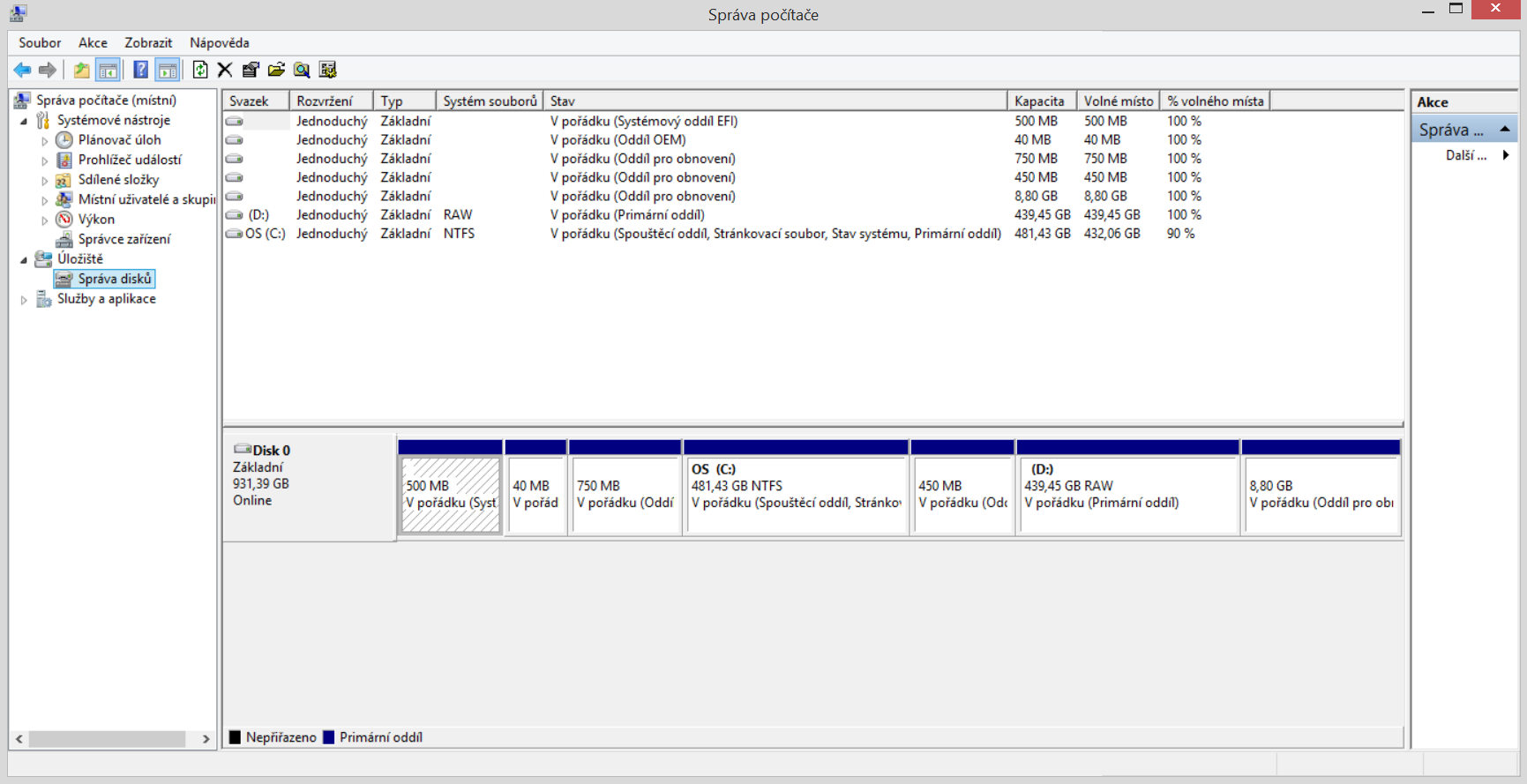Expand the Služby a aplikace node
The height and width of the screenshot is (784, 1527).
pos(24,300)
